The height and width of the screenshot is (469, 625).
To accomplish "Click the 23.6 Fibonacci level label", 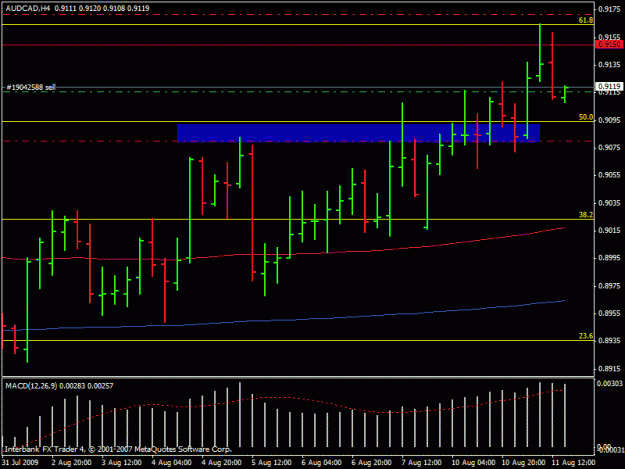I will coord(586,336).
